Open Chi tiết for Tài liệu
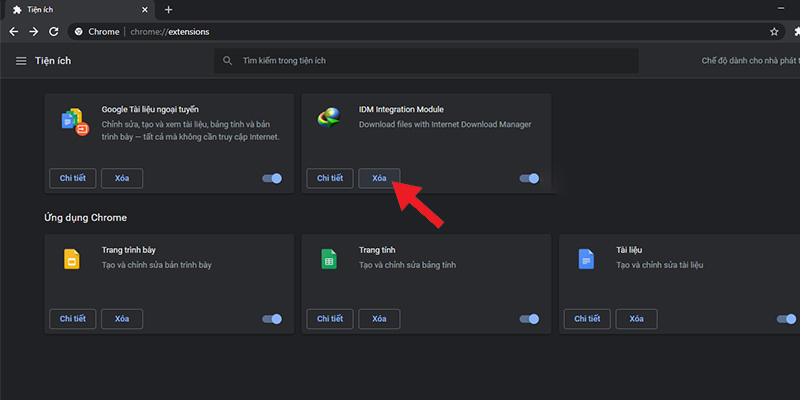 click(x=587, y=319)
